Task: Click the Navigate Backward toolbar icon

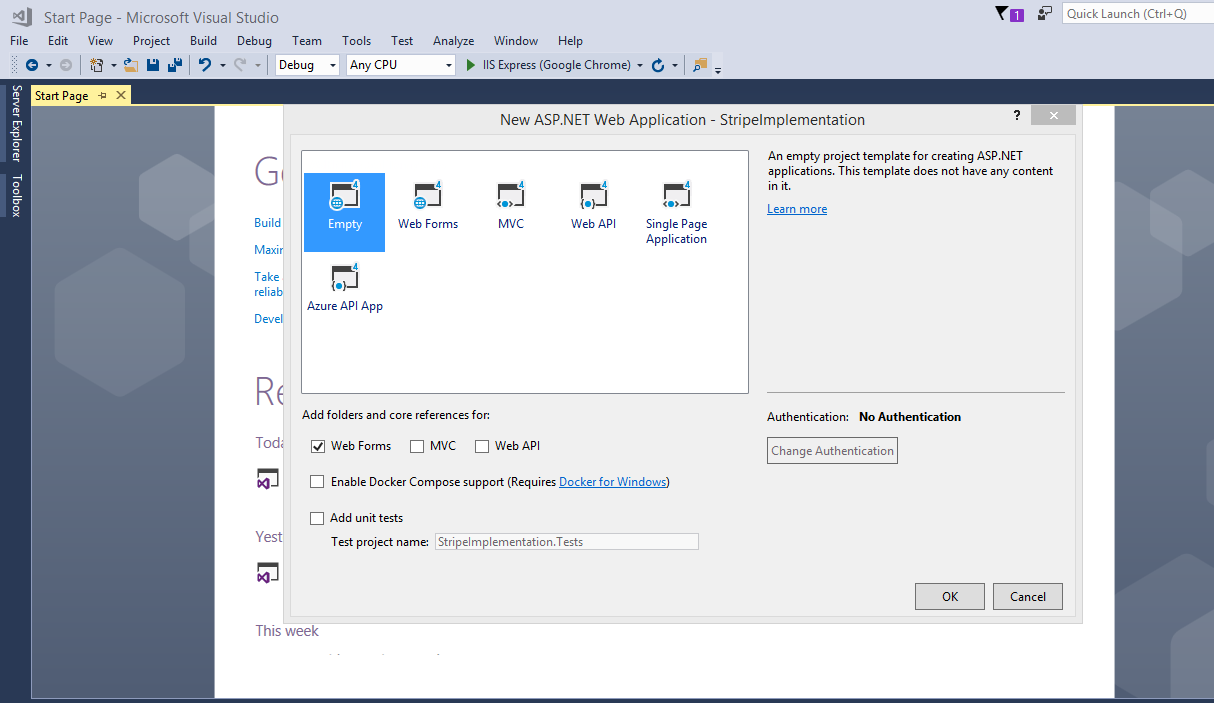Action: (32, 65)
